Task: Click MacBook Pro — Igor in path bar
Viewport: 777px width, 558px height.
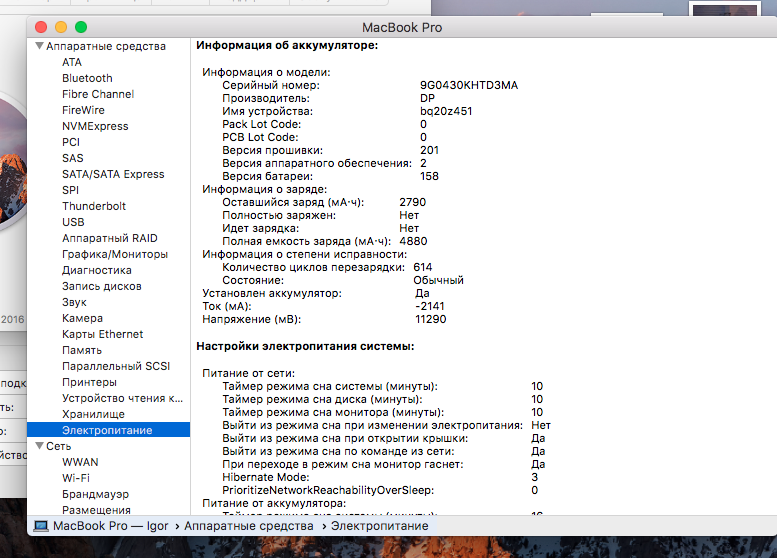Action: coord(110,526)
